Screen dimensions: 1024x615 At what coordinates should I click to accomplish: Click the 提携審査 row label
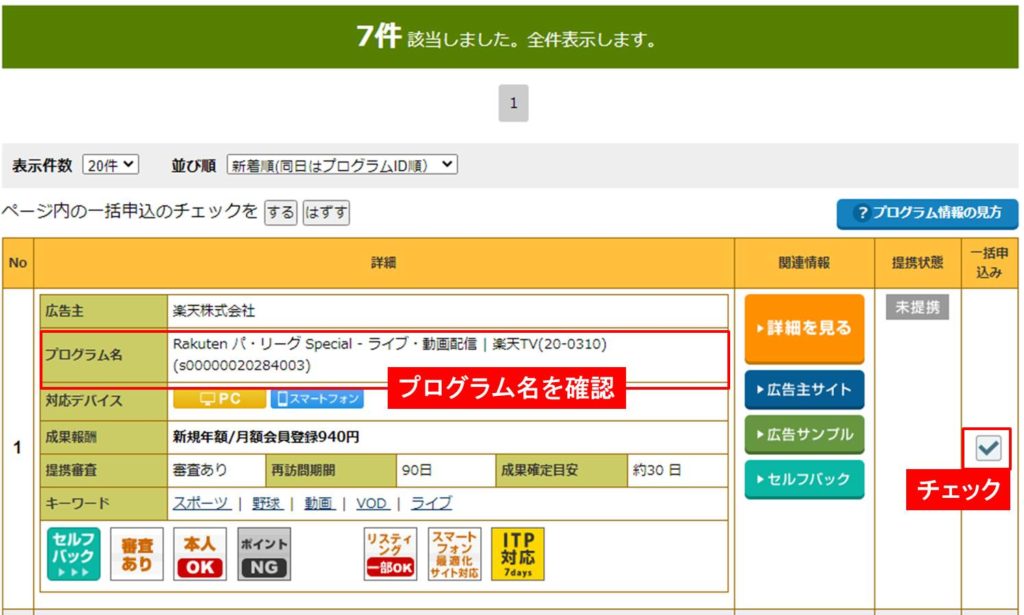pyautogui.click(x=71, y=470)
